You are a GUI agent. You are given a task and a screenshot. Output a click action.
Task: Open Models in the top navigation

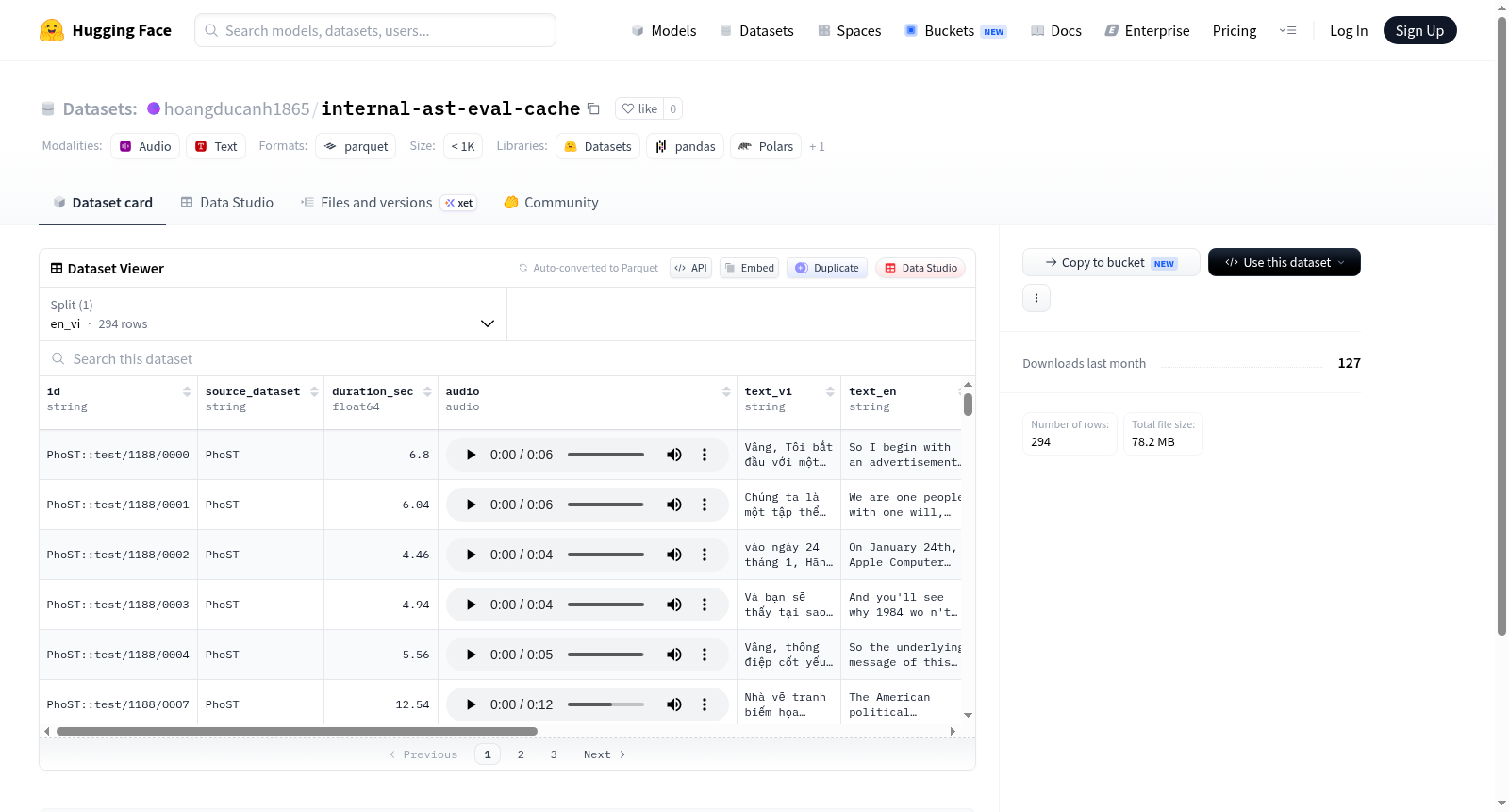point(664,30)
